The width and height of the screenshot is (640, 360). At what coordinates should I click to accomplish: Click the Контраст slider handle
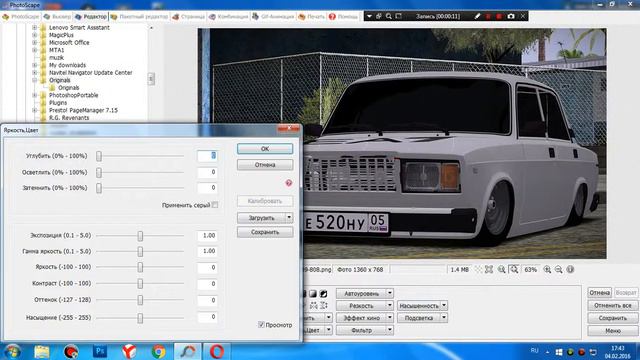coord(140,283)
